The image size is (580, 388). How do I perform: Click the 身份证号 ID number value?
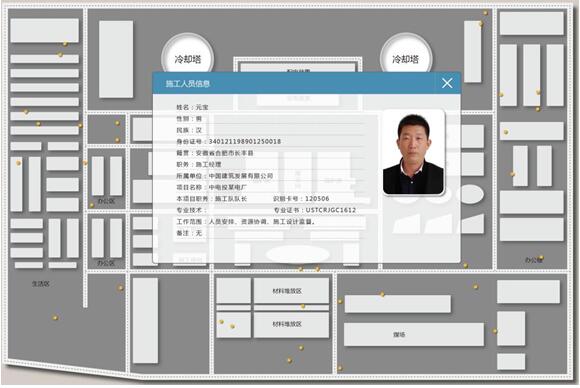coord(245,141)
